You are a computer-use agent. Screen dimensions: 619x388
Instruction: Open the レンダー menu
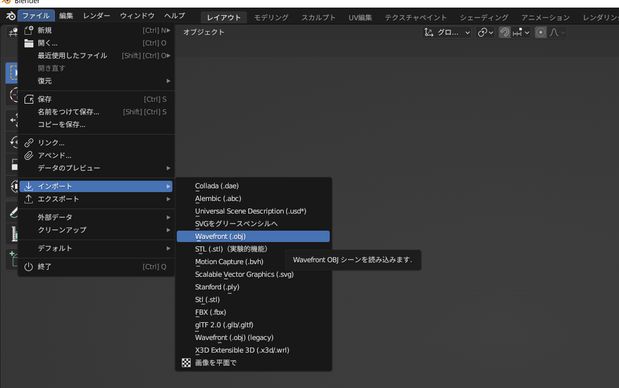(96, 16)
